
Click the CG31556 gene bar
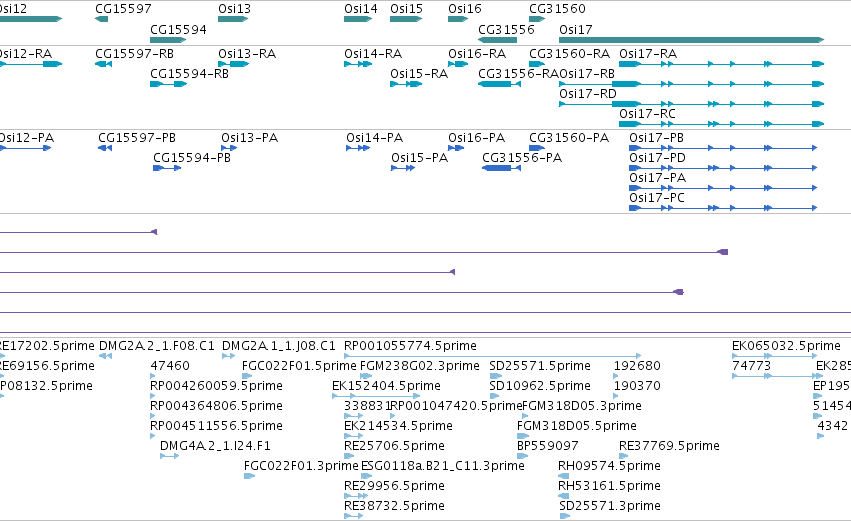tap(498, 40)
